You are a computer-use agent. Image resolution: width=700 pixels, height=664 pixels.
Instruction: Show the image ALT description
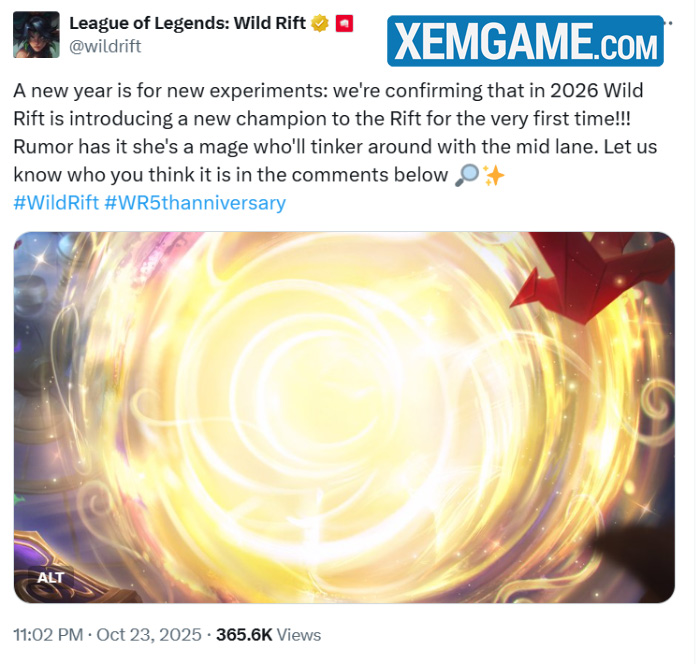click(50, 578)
